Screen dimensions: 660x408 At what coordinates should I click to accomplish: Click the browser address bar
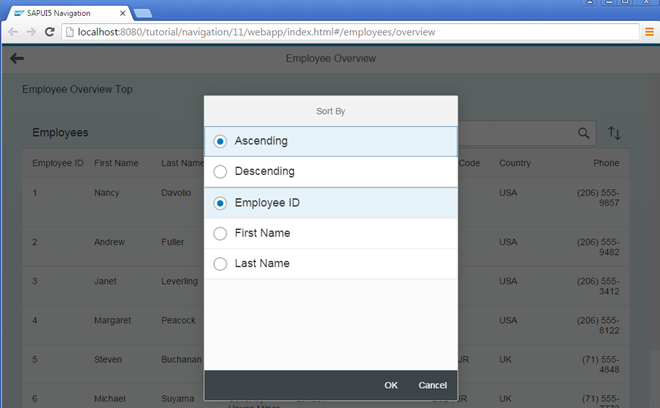tap(340, 33)
